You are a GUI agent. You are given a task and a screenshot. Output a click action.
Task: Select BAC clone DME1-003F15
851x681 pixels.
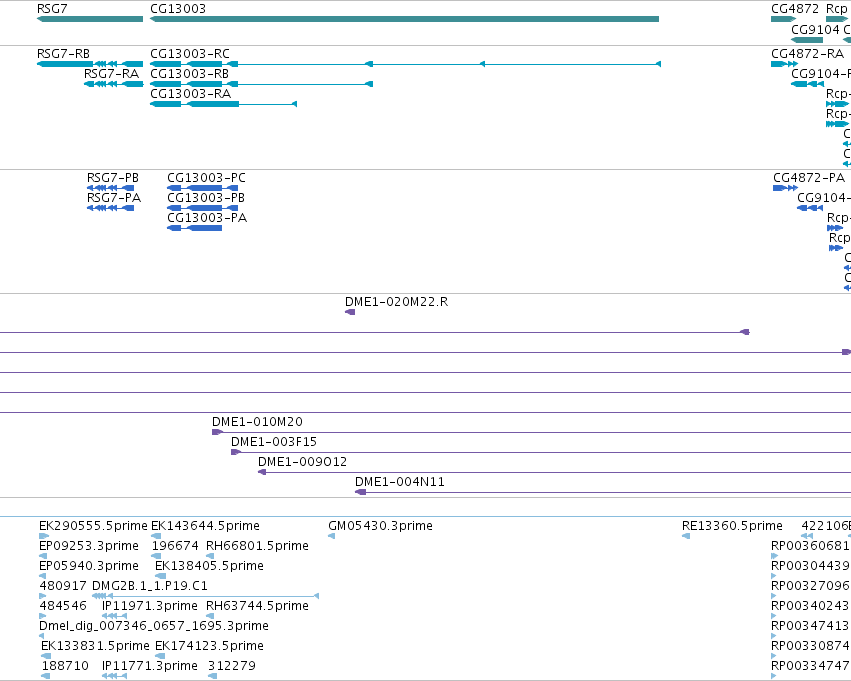point(541,453)
